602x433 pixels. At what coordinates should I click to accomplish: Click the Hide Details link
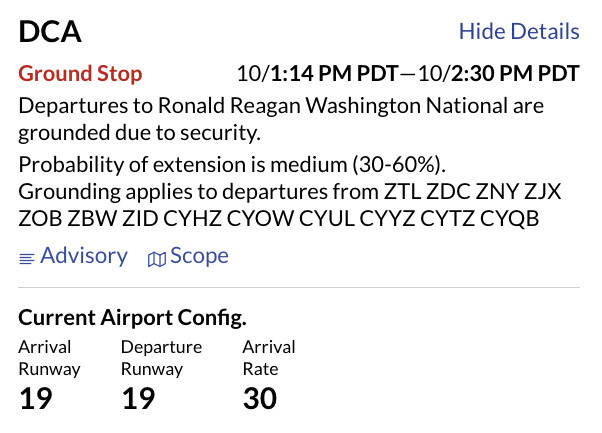coord(518,31)
